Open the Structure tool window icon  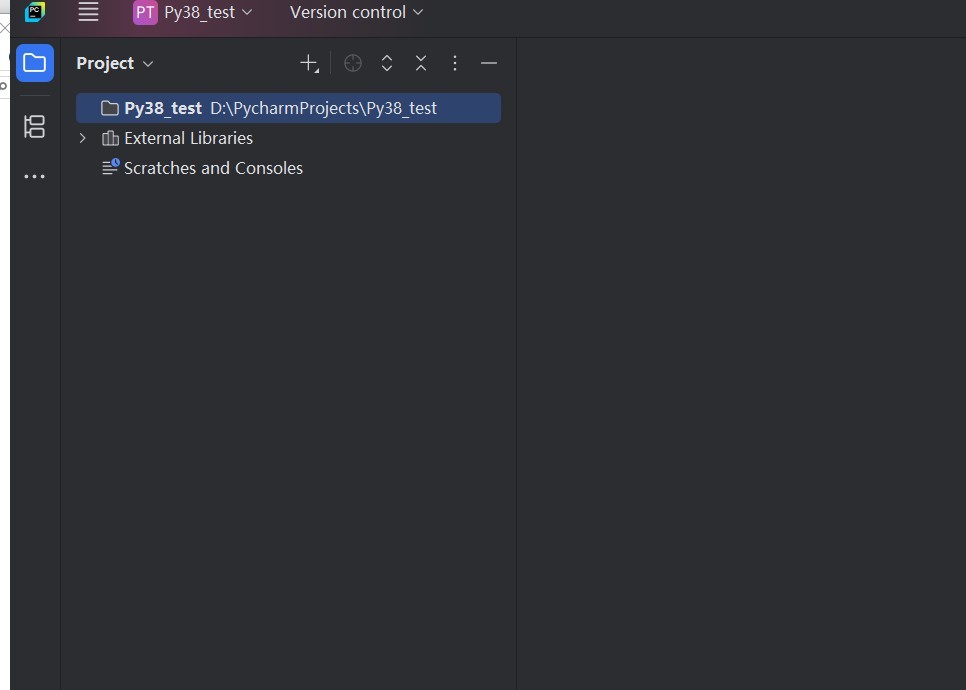tap(34, 126)
